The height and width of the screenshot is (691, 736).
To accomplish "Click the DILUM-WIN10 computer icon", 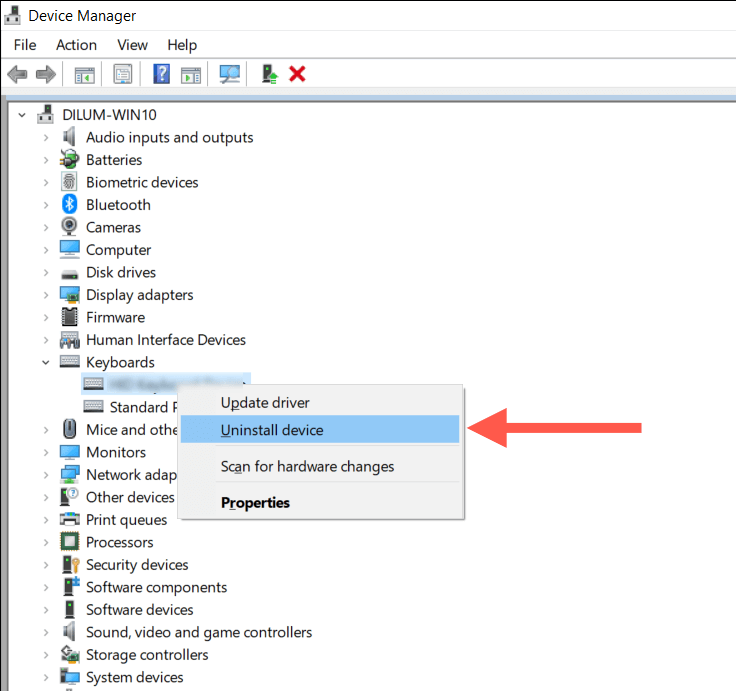I will point(46,114).
